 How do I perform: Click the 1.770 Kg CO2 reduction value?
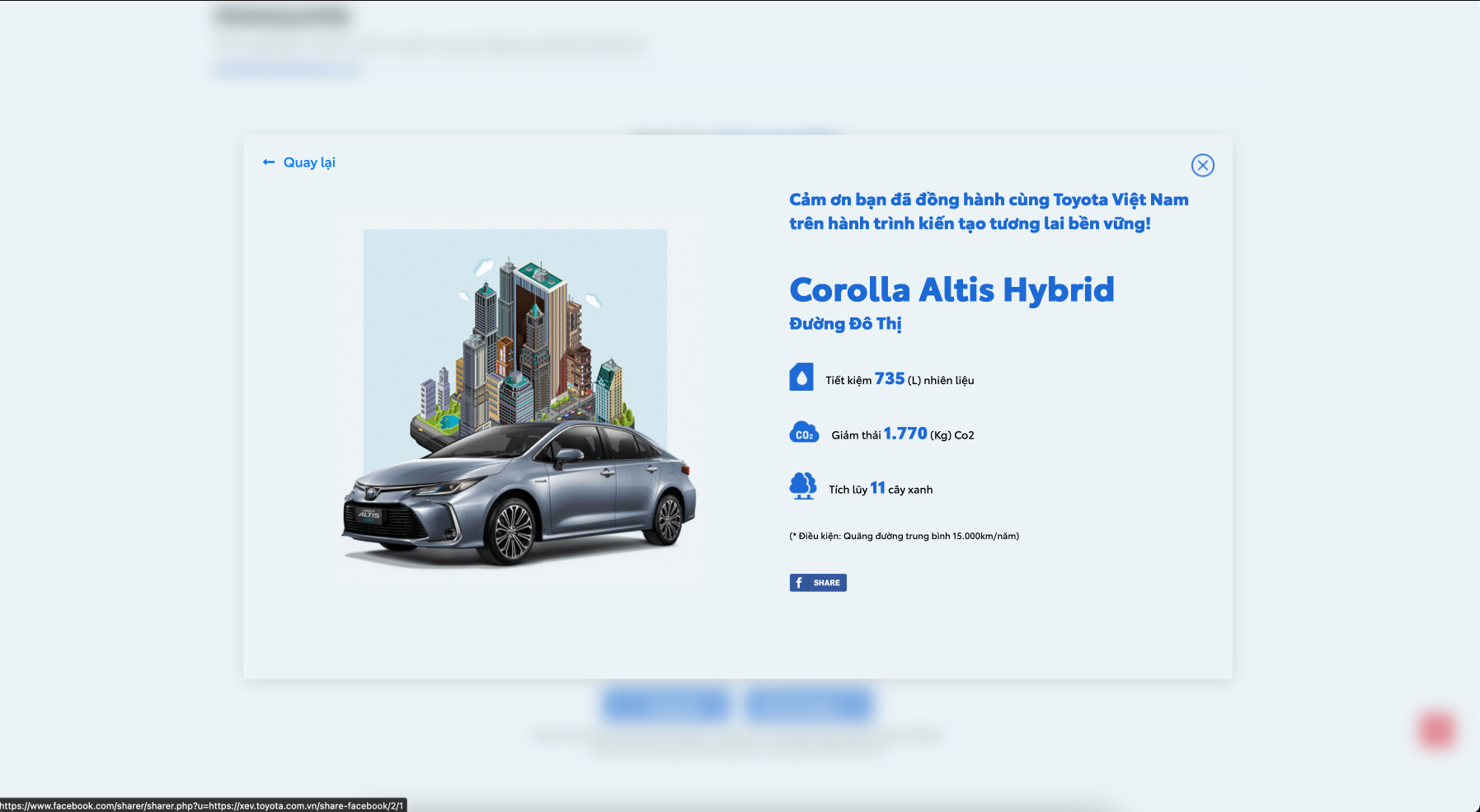point(905,434)
